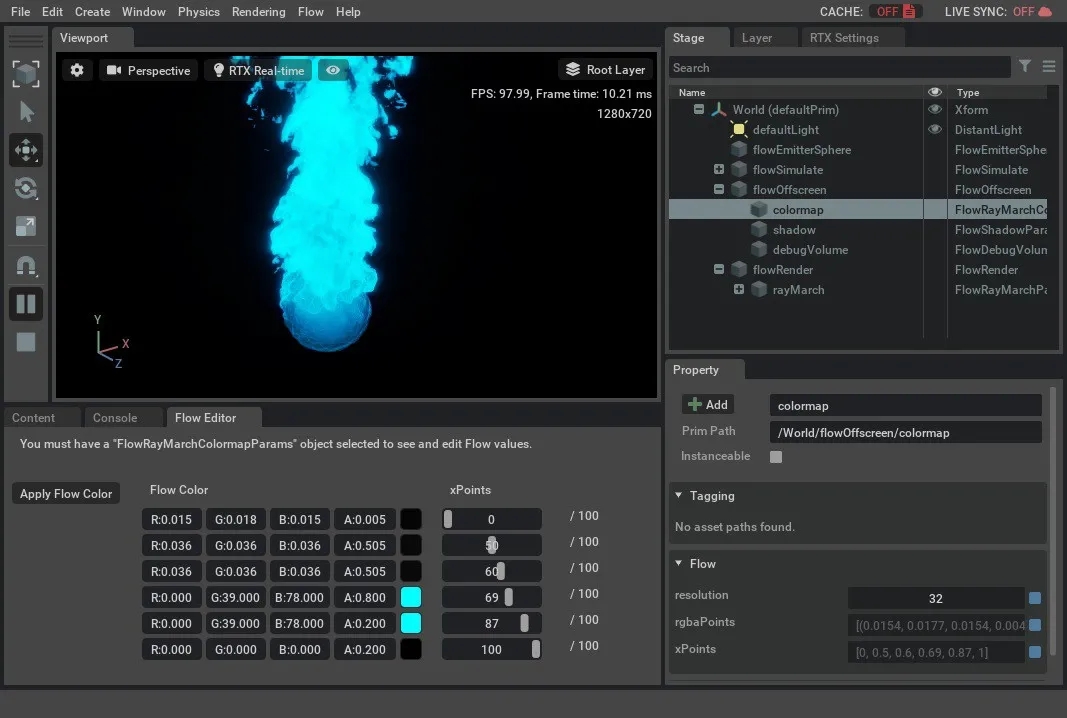1067x718 pixels.
Task: Open the Physics menu
Action: pyautogui.click(x=198, y=12)
